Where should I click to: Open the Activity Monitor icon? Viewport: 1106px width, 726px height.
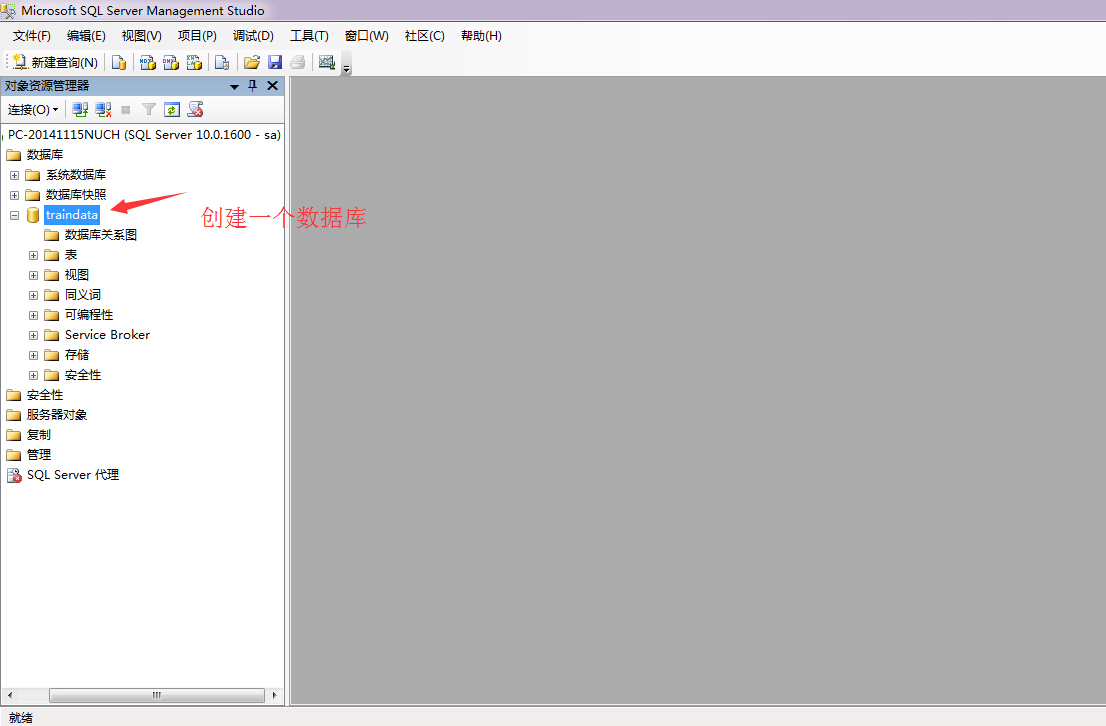(327, 62)
